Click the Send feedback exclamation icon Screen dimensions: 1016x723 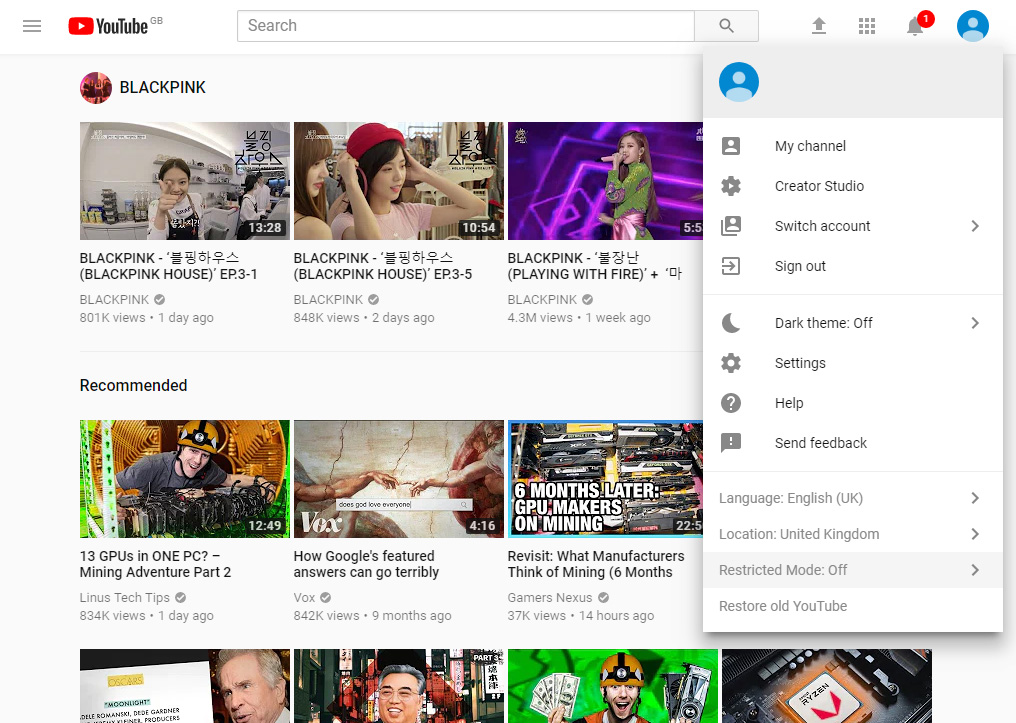click(x=731, y=442)
